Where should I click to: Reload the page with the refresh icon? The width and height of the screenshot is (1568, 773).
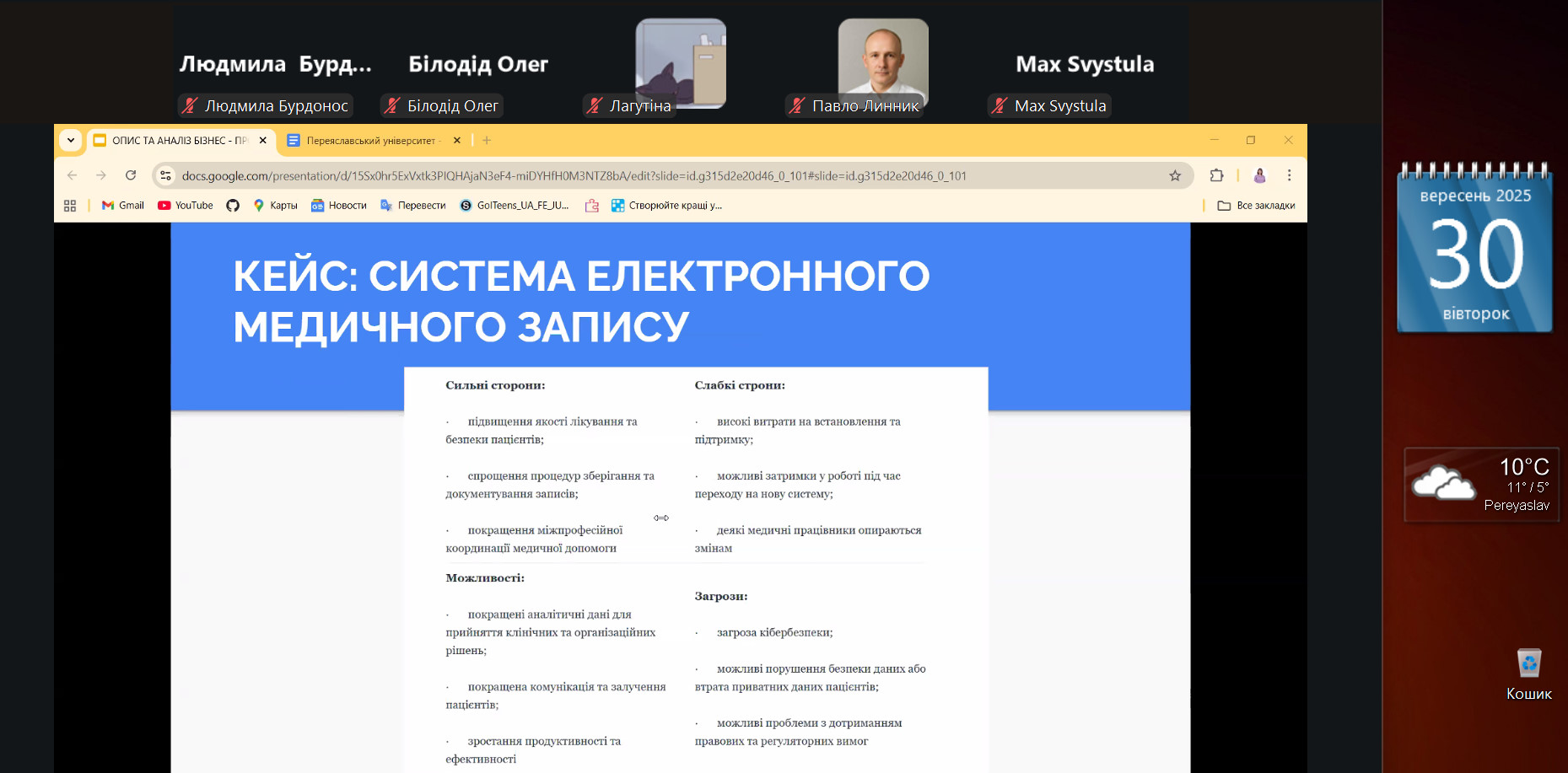(131, 175)
